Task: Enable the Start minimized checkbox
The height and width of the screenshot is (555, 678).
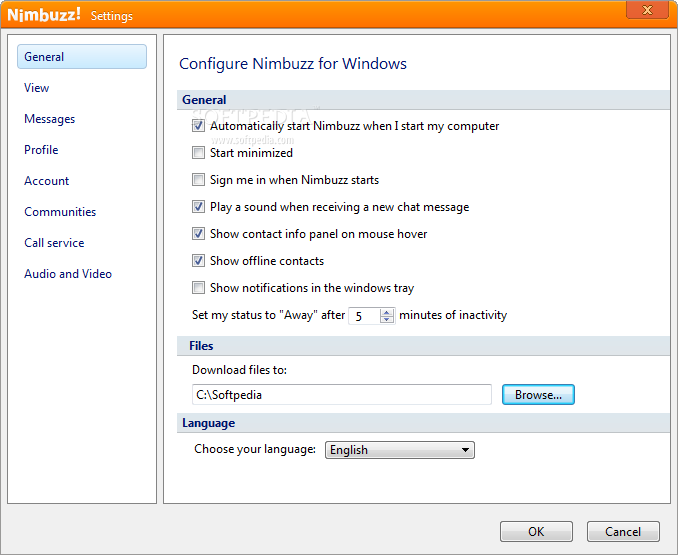Action: [198, 153]
